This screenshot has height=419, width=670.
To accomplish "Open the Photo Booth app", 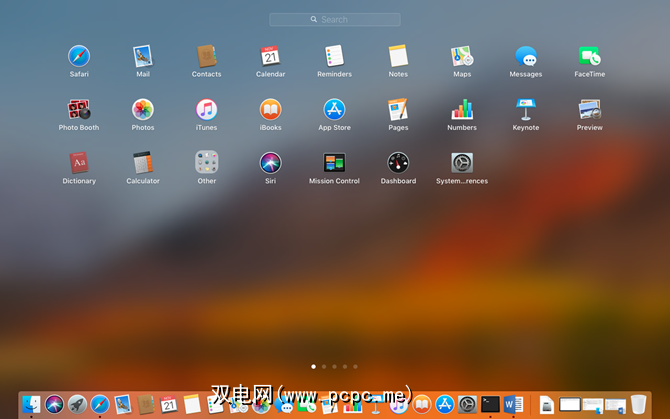I will point(79,109).
